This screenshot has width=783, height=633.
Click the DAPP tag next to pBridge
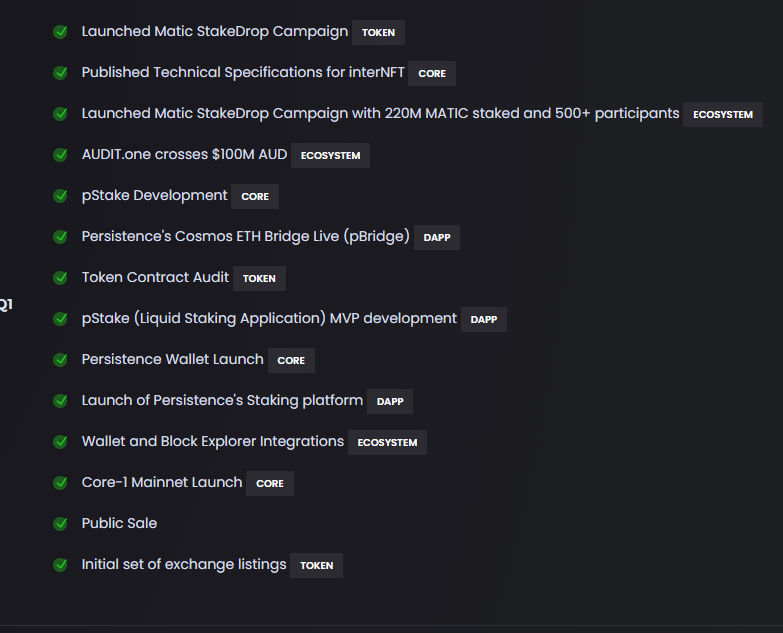(x=437, y=238)
